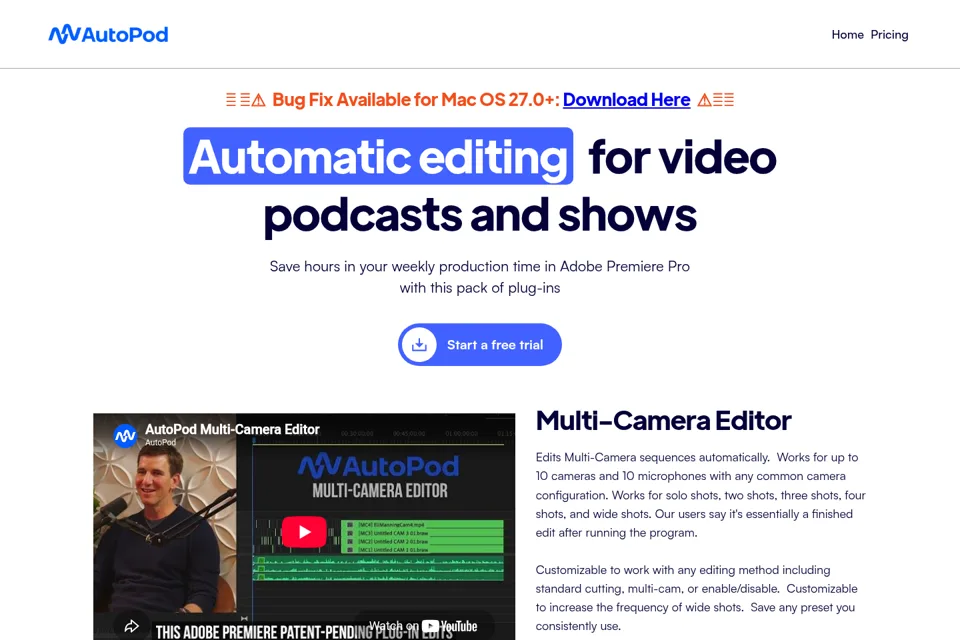Click the warning icon before Bug Fix text
Image resolution: width=960 pixels, height=640 pixels.
tap(259, 100)
